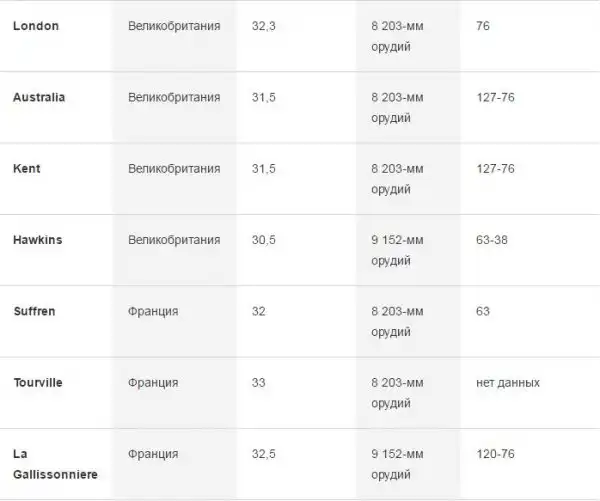Click the Suffren ship name
This screenshot has height=501, width=600.
(35, 311)
